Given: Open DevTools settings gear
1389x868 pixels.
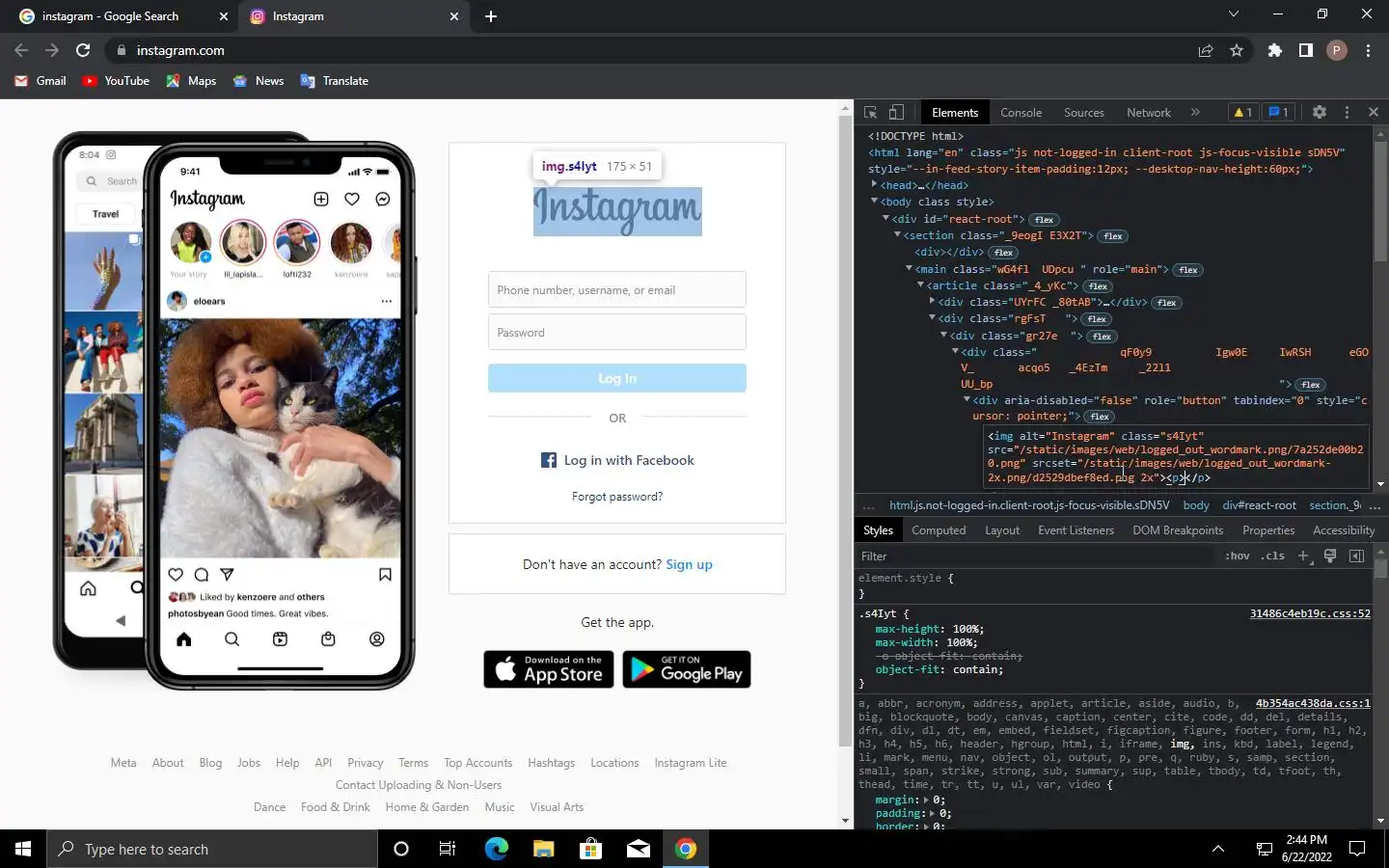Looking at the screenshot, I should 1320,112.
